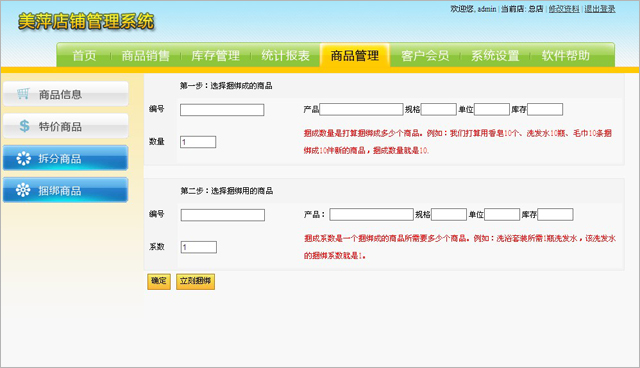Click the 当前店: 总店 text
640x368 pixels.
click(522, 9)
